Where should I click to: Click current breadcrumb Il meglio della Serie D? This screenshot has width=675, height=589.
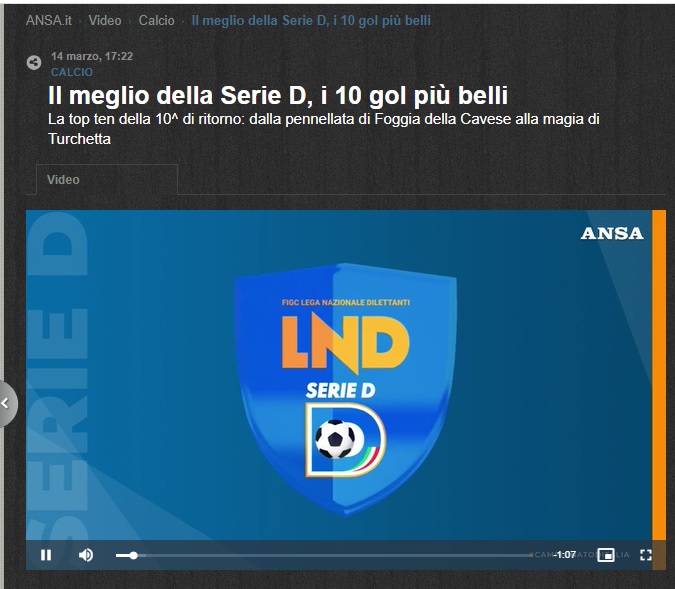[x=311, y=20]
